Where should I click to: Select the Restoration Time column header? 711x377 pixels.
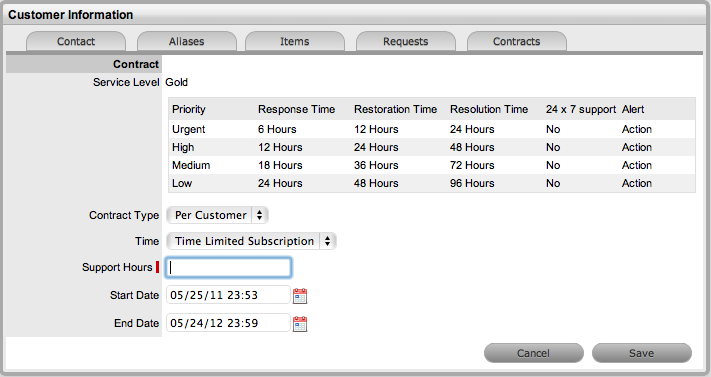(395, 109)
